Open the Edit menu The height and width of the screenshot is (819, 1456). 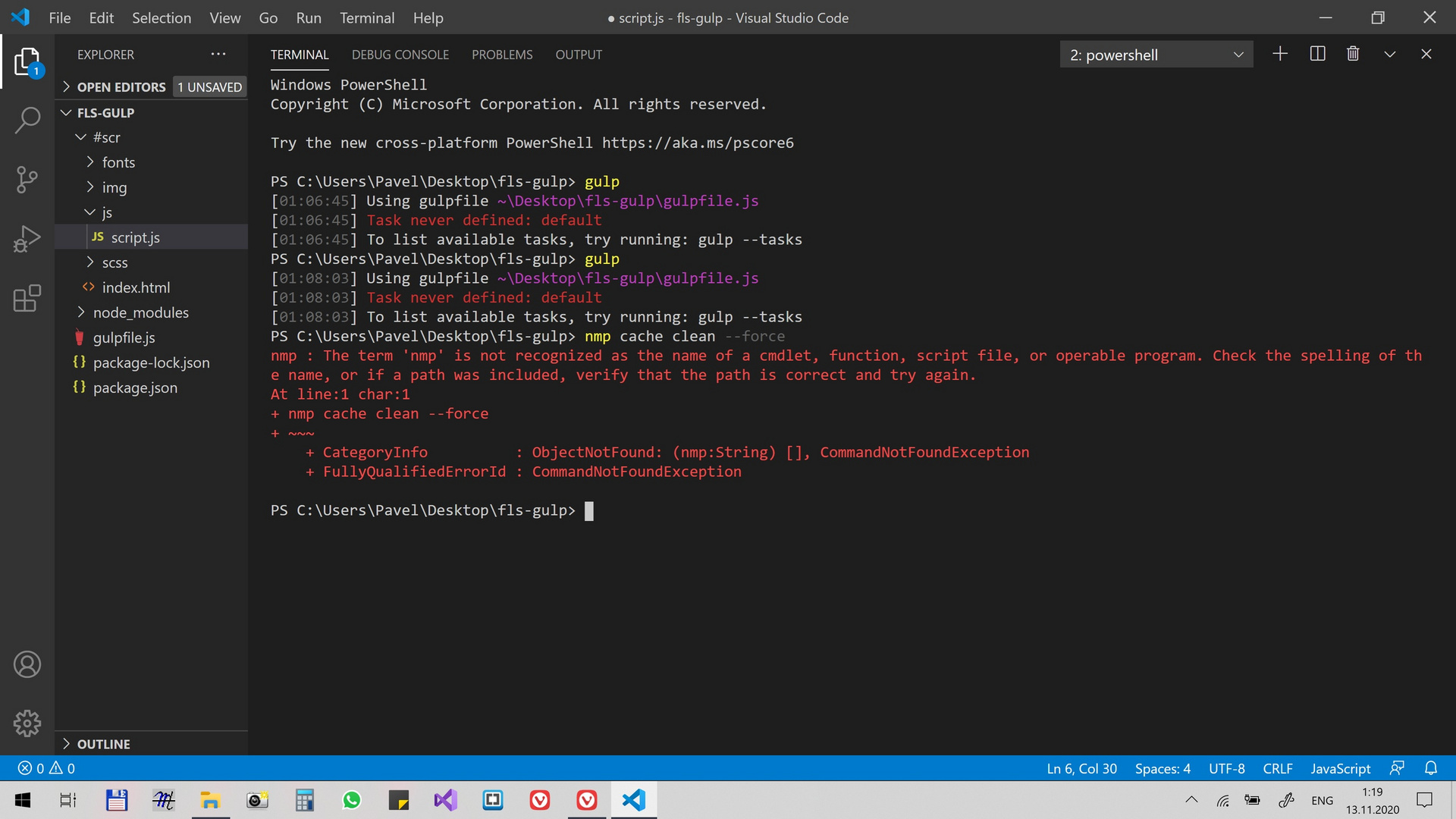[101, 17]
